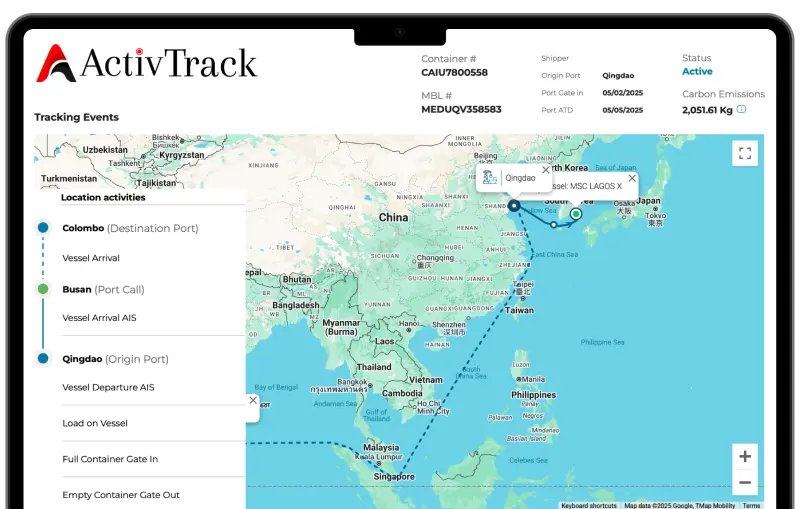Click Port Gate in date 05/02/2025
This screenshot has width=800, height=509.
[x=622, y=93]
